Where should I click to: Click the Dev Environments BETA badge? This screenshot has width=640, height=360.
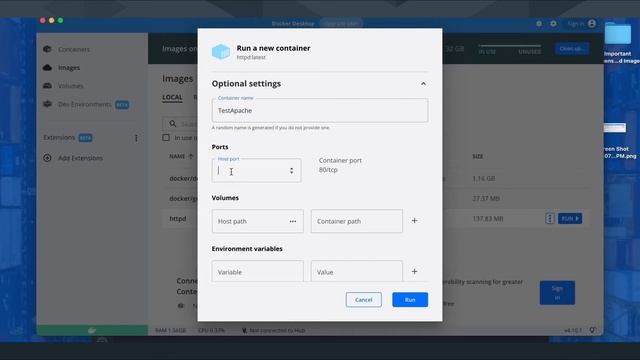122,105
